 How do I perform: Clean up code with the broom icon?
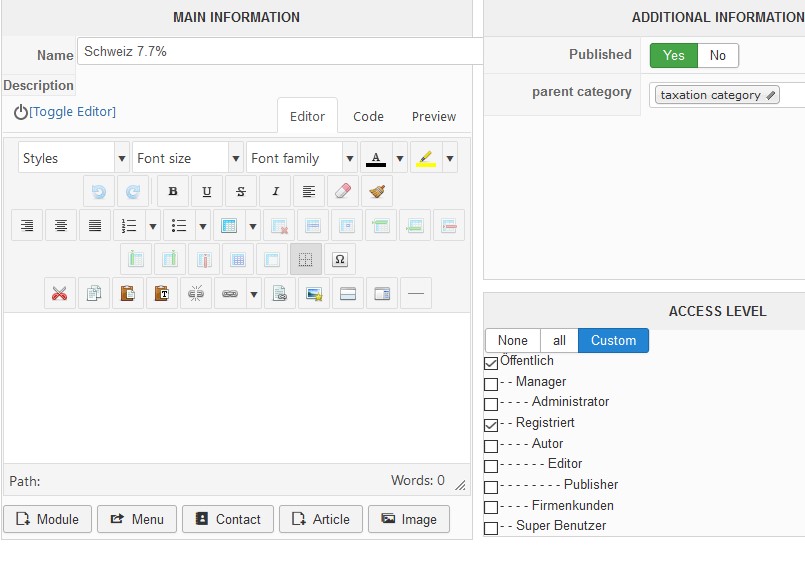[377, 191]
